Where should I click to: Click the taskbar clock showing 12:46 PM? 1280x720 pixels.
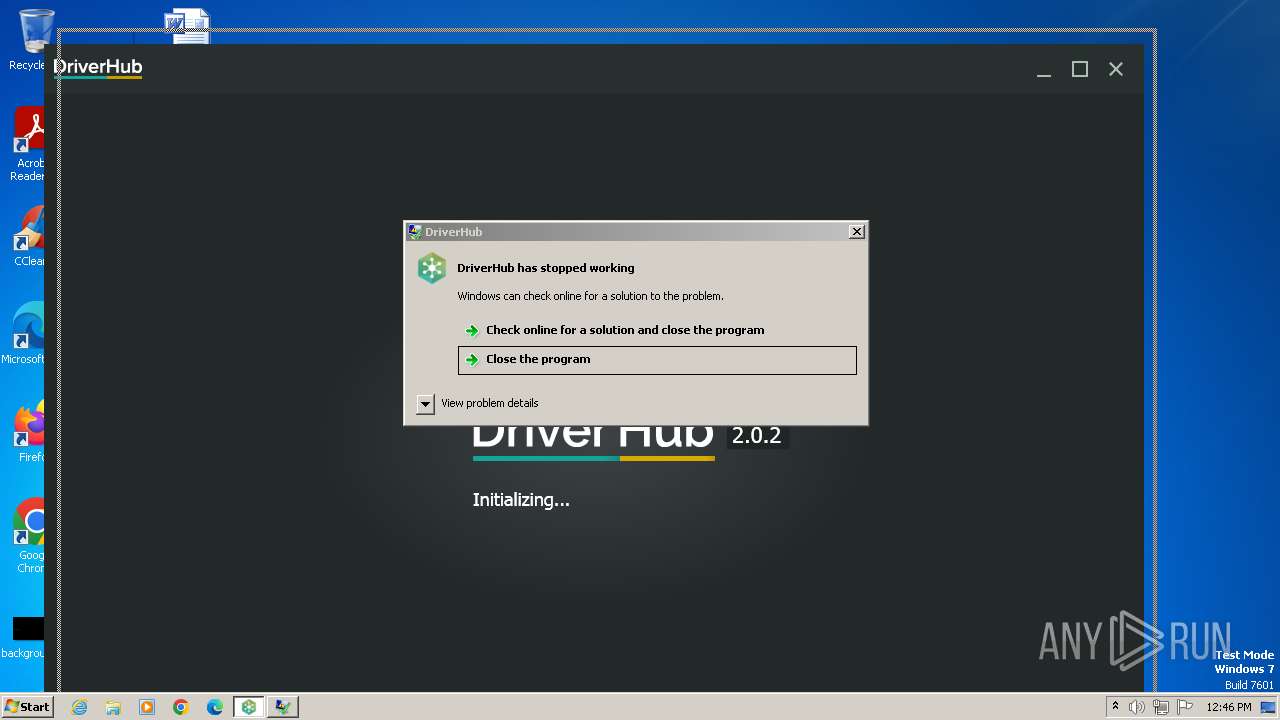(1228, 707)
